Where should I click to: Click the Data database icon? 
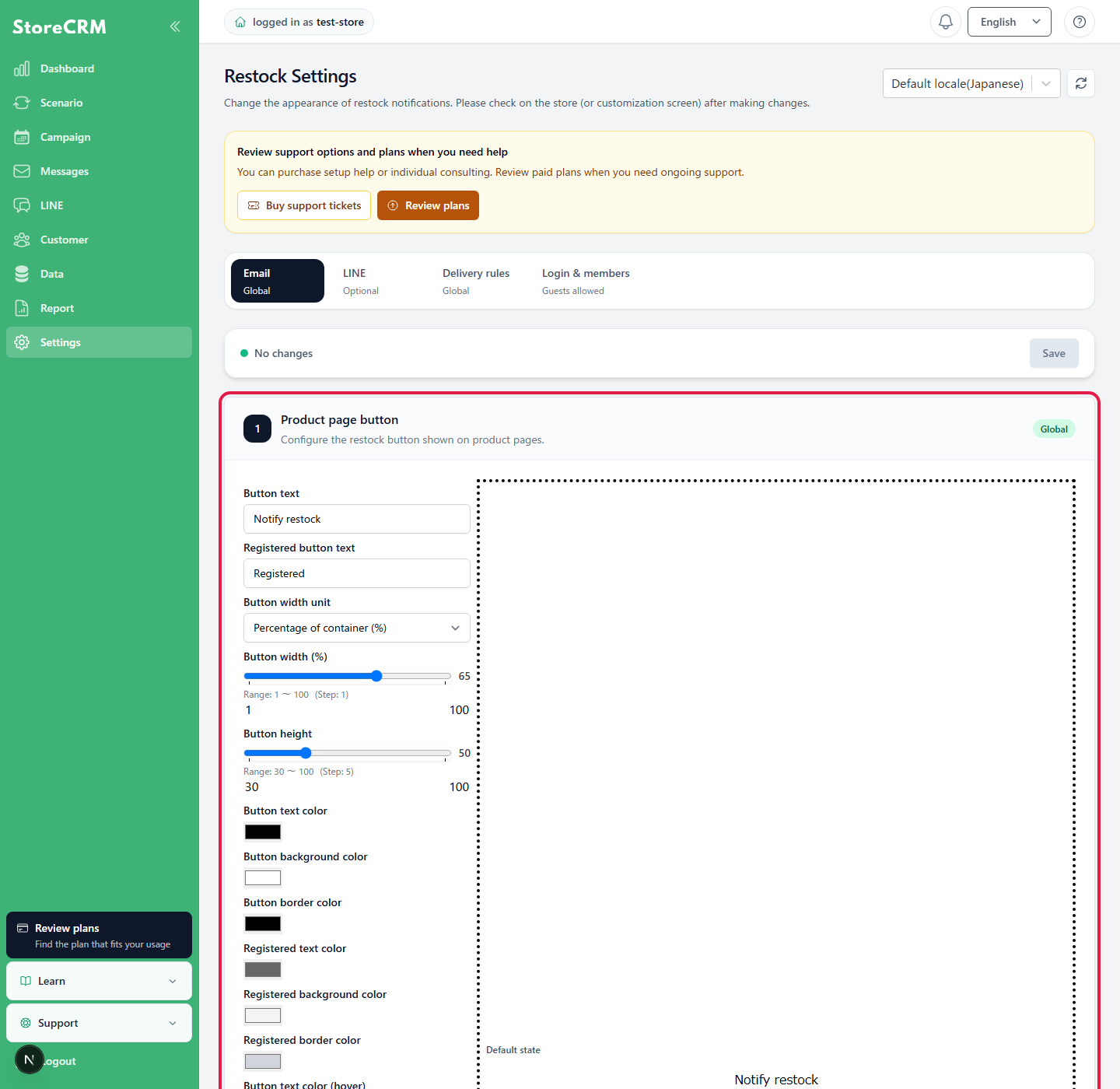22,274
